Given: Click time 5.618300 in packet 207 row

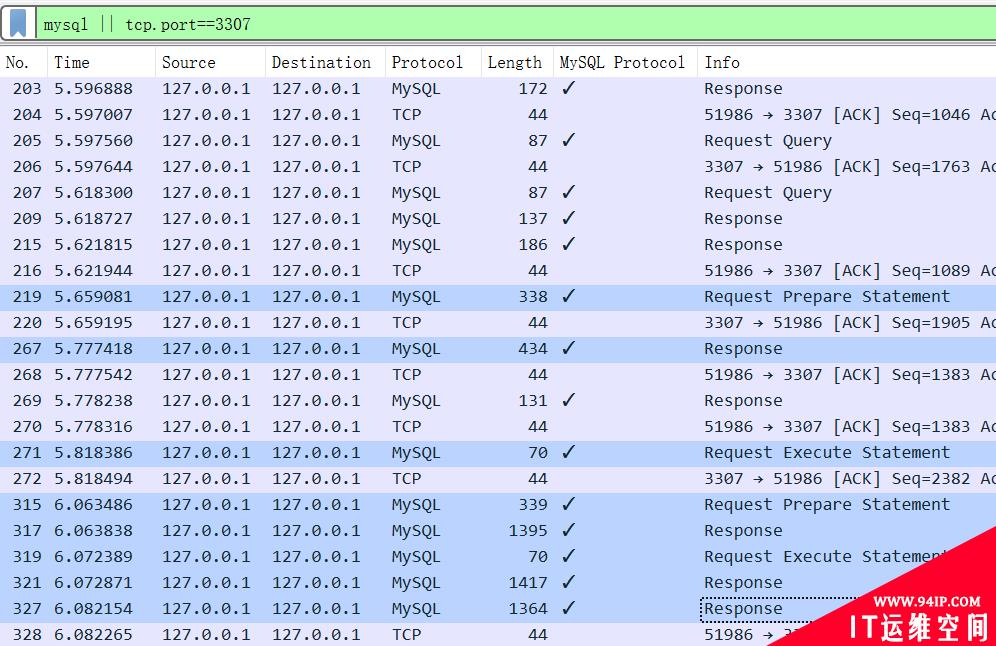Looking at the screenshot, I should tap(93, 192).
